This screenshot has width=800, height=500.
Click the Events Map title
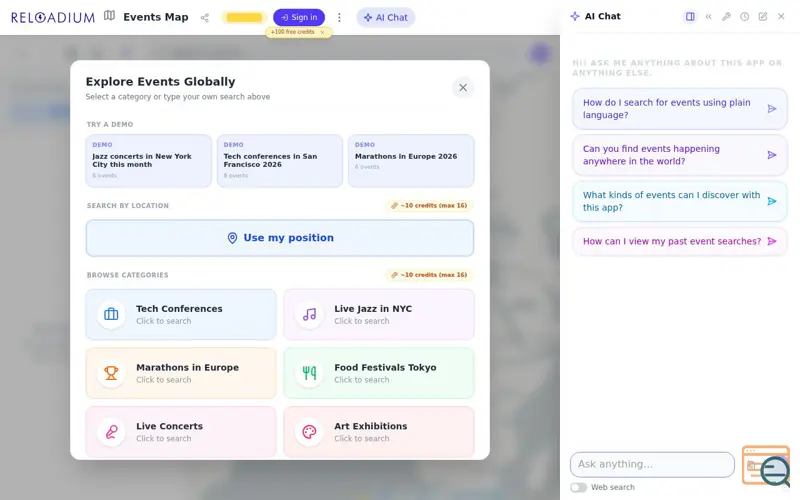[x=156, y=17]
